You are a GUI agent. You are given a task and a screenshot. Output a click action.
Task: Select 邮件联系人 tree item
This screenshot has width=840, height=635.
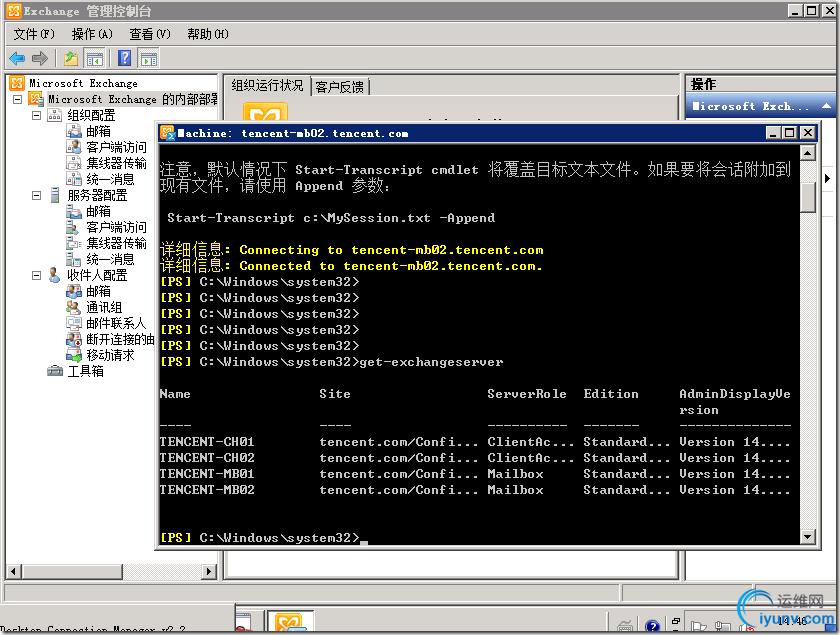click(x=116, y=323)
